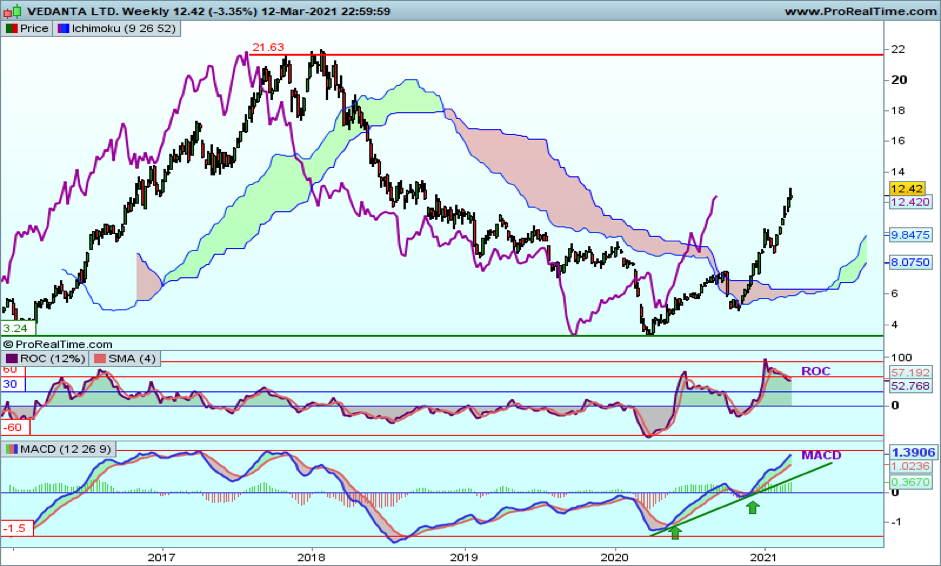The width and height of the screenshot is (941, 566).
Task: Click the red 21.63 resistance label
Action: pos(268,47)
